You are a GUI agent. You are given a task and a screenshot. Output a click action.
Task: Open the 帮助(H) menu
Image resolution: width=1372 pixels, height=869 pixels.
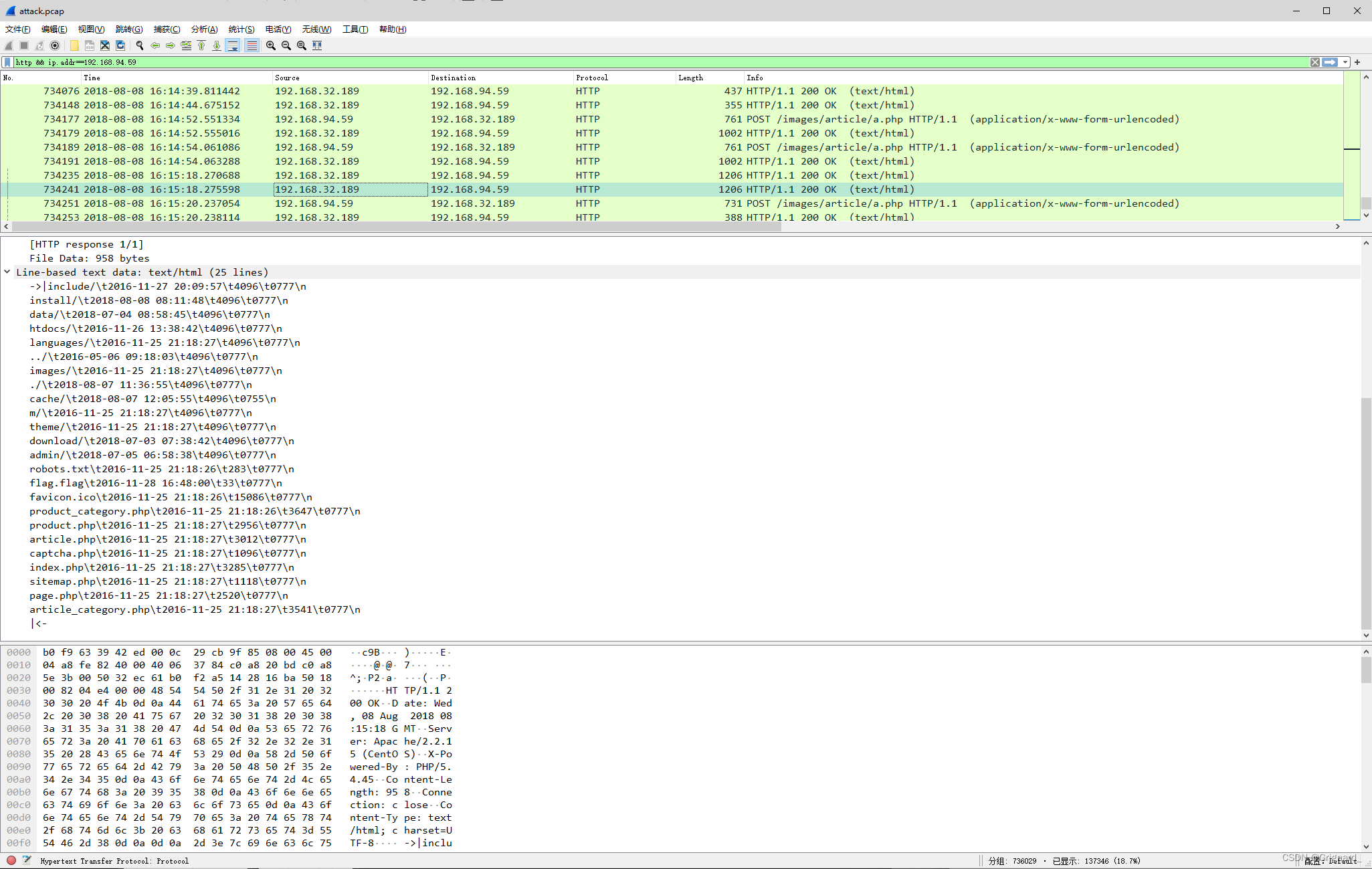point(393,29)
